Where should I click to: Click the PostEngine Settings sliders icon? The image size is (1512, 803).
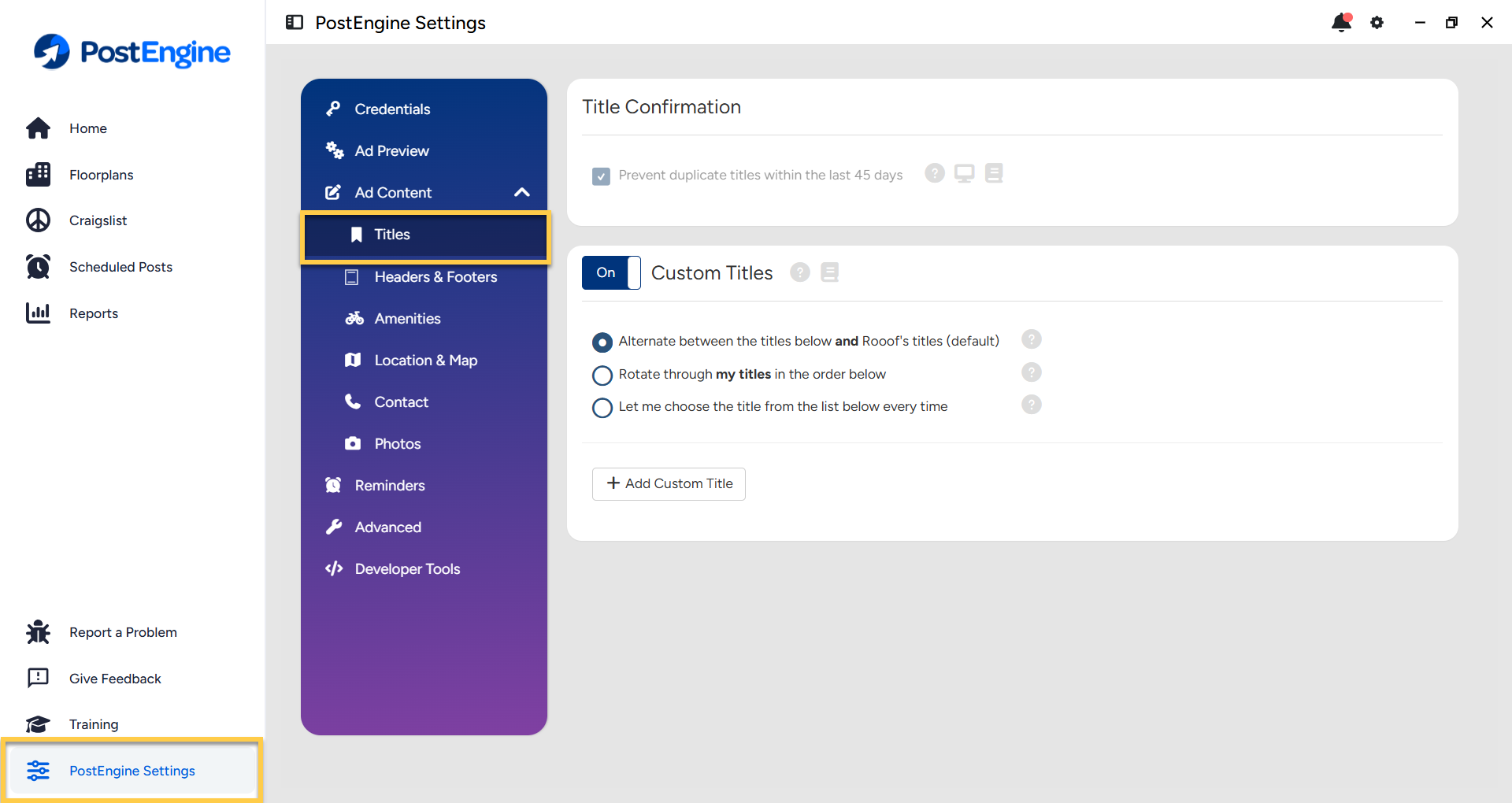38,771
